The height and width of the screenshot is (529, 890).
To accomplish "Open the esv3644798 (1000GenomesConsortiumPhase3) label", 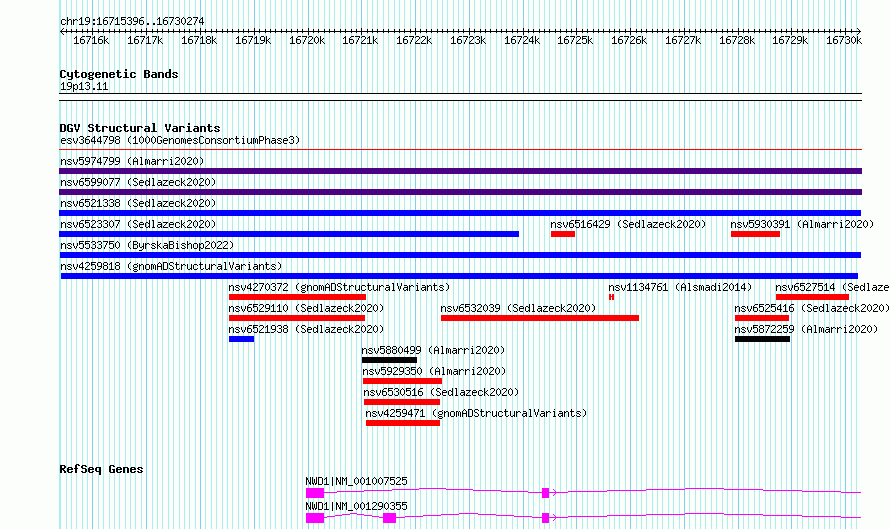I will point(180,140).
